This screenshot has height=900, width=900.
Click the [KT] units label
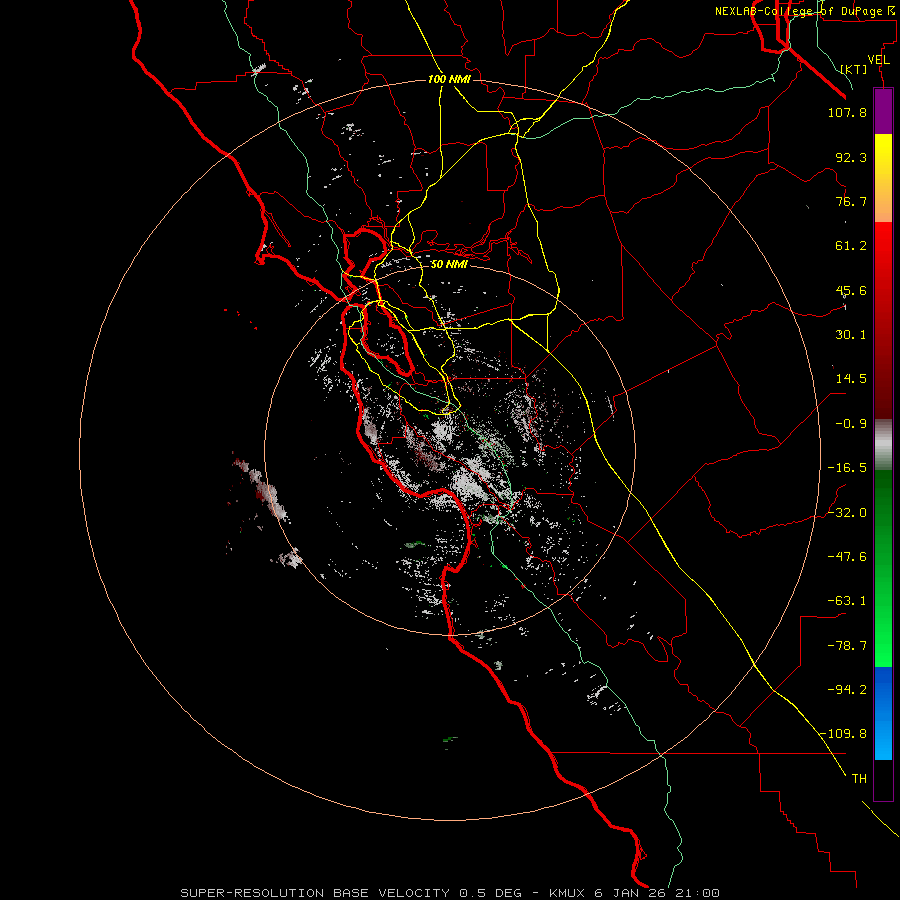point(854,69)
